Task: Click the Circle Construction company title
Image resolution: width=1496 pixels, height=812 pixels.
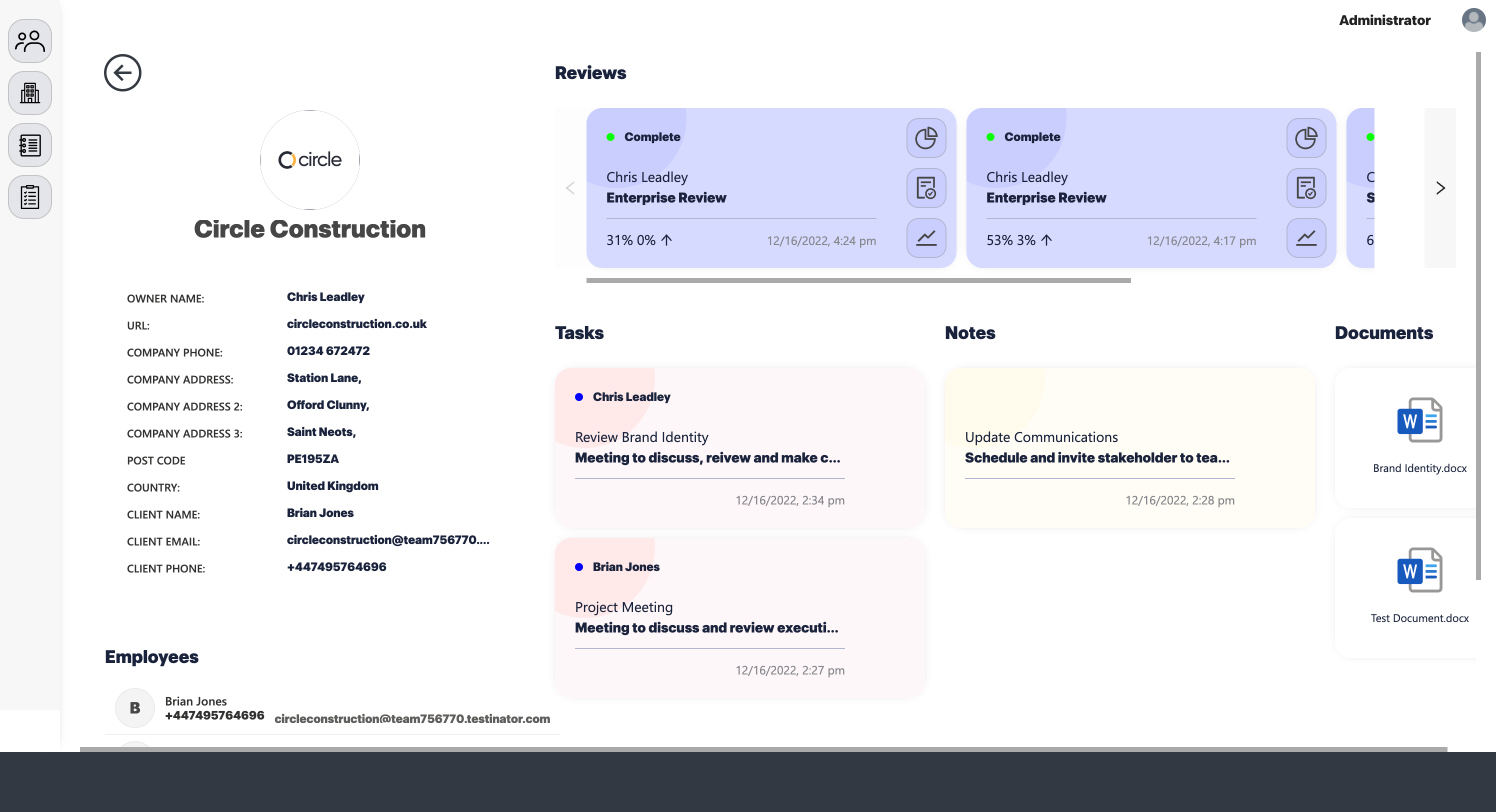Action: 310,229
